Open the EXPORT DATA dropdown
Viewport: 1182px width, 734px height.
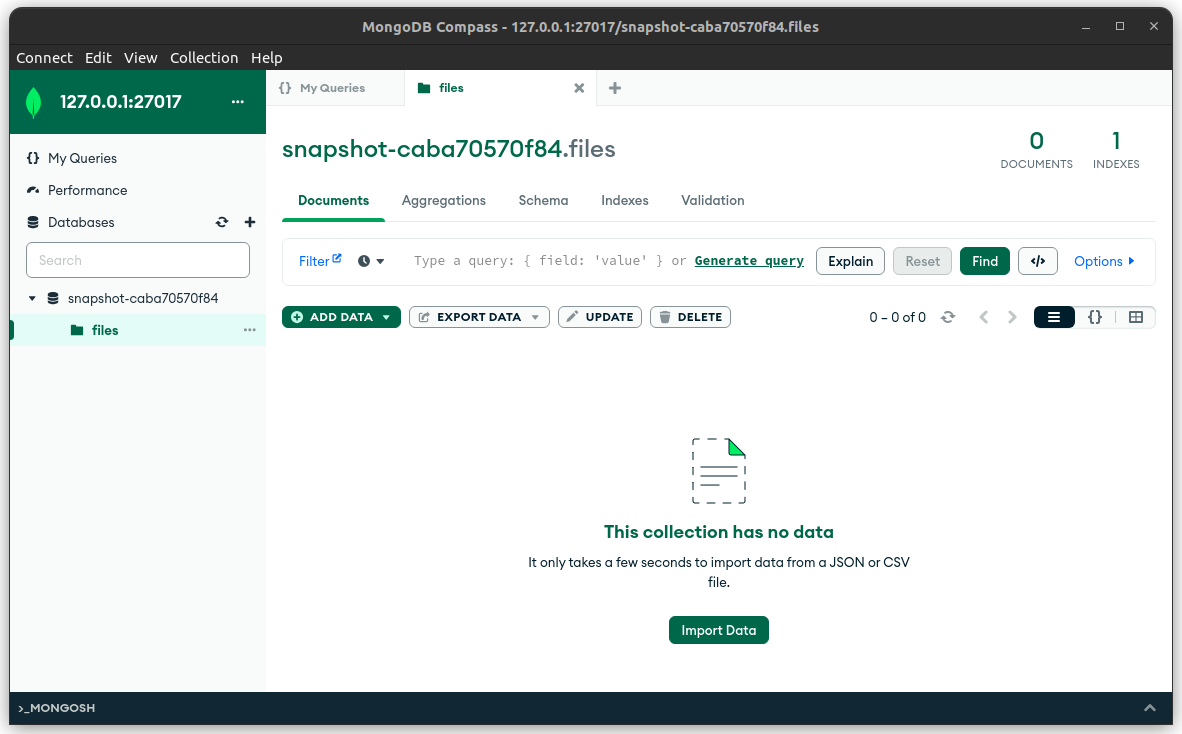536,317
